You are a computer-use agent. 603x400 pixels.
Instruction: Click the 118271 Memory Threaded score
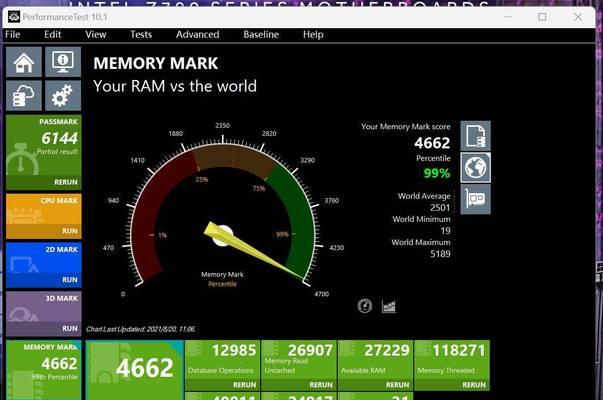458,350
